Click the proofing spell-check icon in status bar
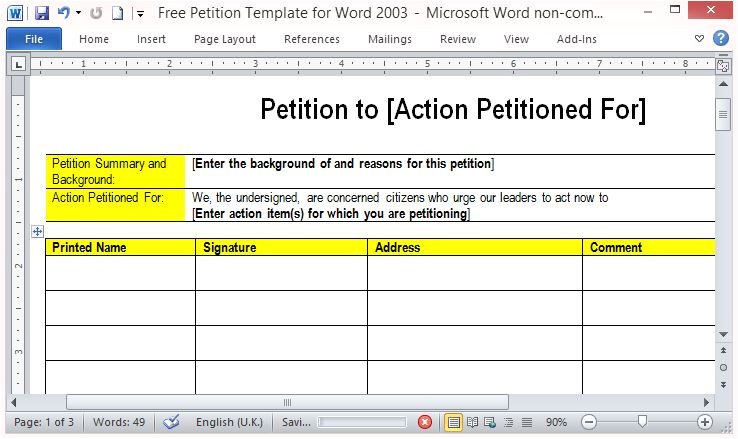 [x=171, y=422]
